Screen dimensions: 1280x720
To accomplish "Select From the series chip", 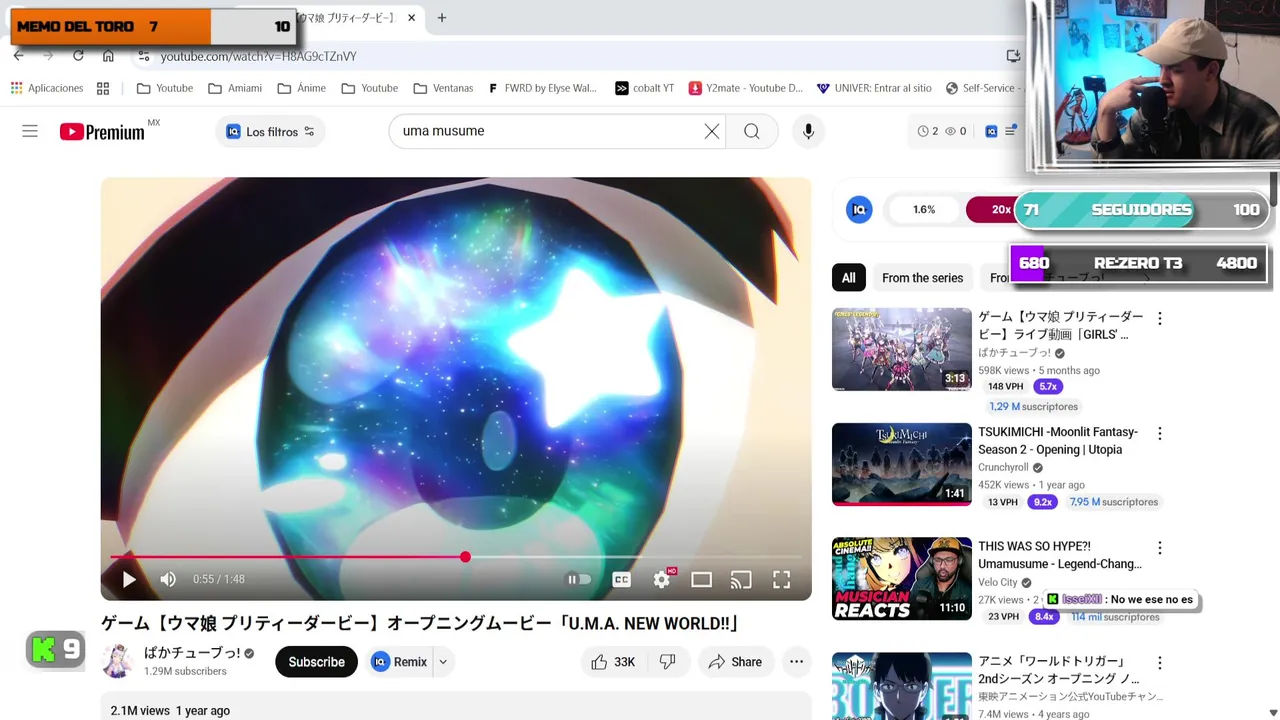I will pos(922,278).
